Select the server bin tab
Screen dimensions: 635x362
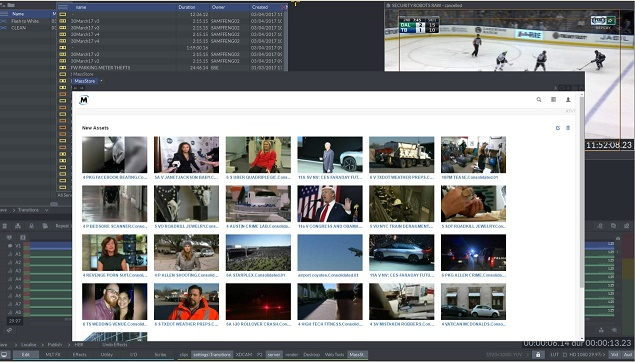click(x=274, y=355)
